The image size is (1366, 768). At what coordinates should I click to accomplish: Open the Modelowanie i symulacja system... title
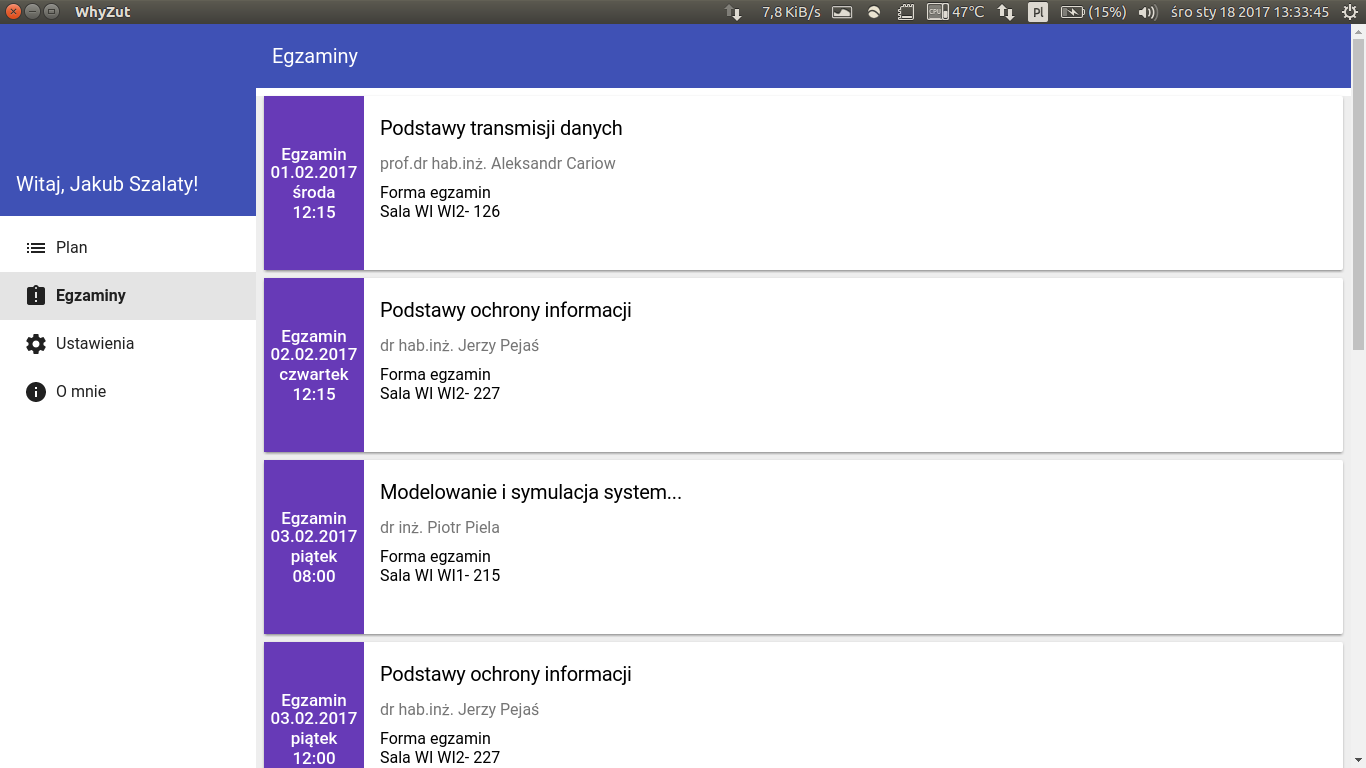(531, 492)
